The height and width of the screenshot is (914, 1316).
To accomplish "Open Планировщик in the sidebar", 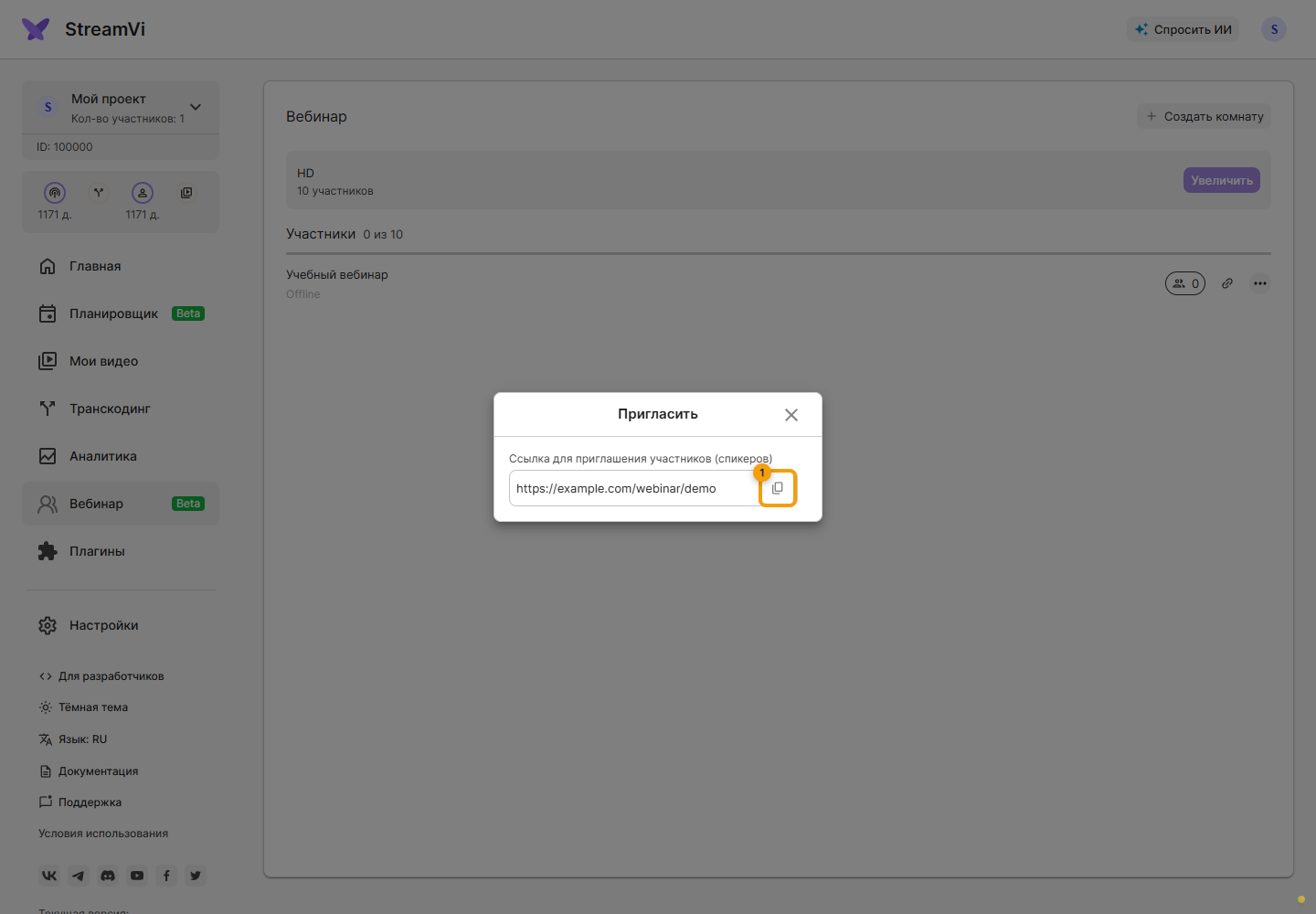I will (x=121, y=314).
